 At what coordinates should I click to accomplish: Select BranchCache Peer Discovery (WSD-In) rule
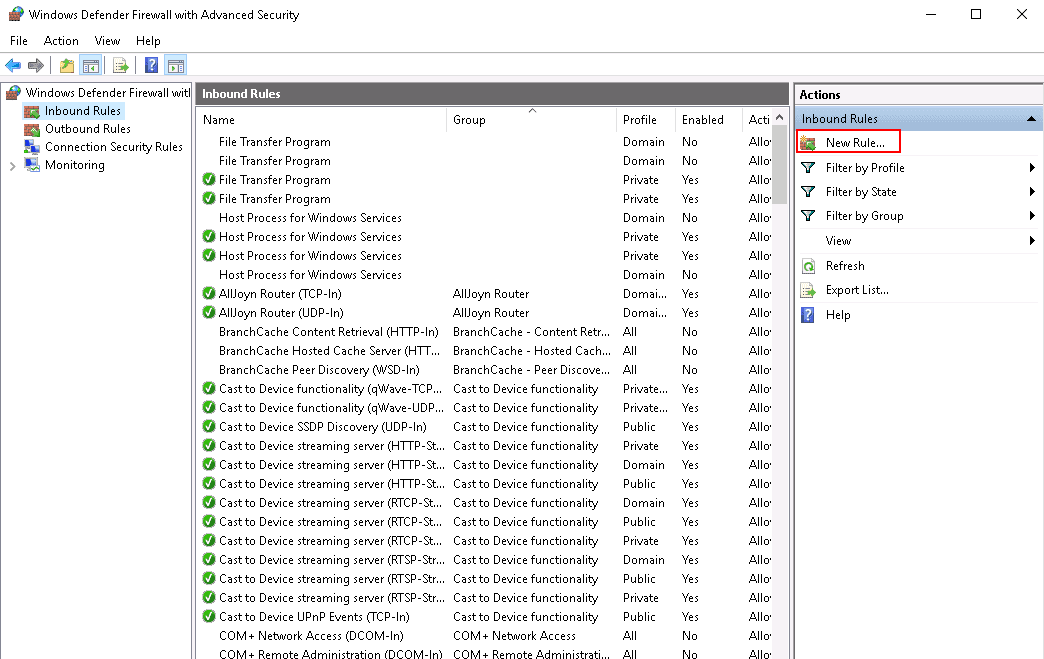(319, 369)
